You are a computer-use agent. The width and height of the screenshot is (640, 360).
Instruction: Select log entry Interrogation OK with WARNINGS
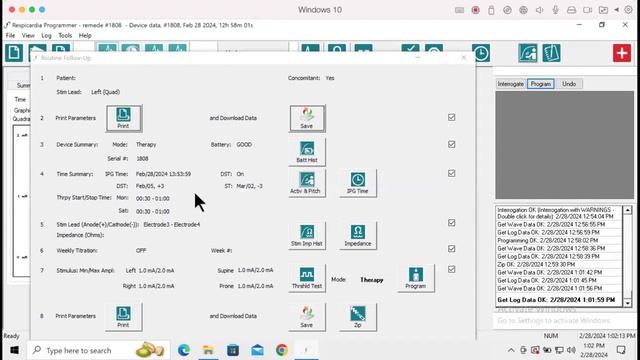click(556, 213)
